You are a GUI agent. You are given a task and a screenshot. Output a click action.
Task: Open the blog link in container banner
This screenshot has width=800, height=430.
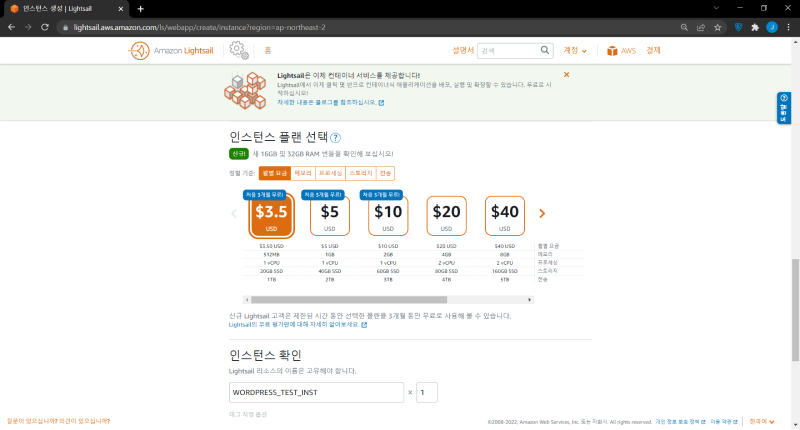click(331, 103)
